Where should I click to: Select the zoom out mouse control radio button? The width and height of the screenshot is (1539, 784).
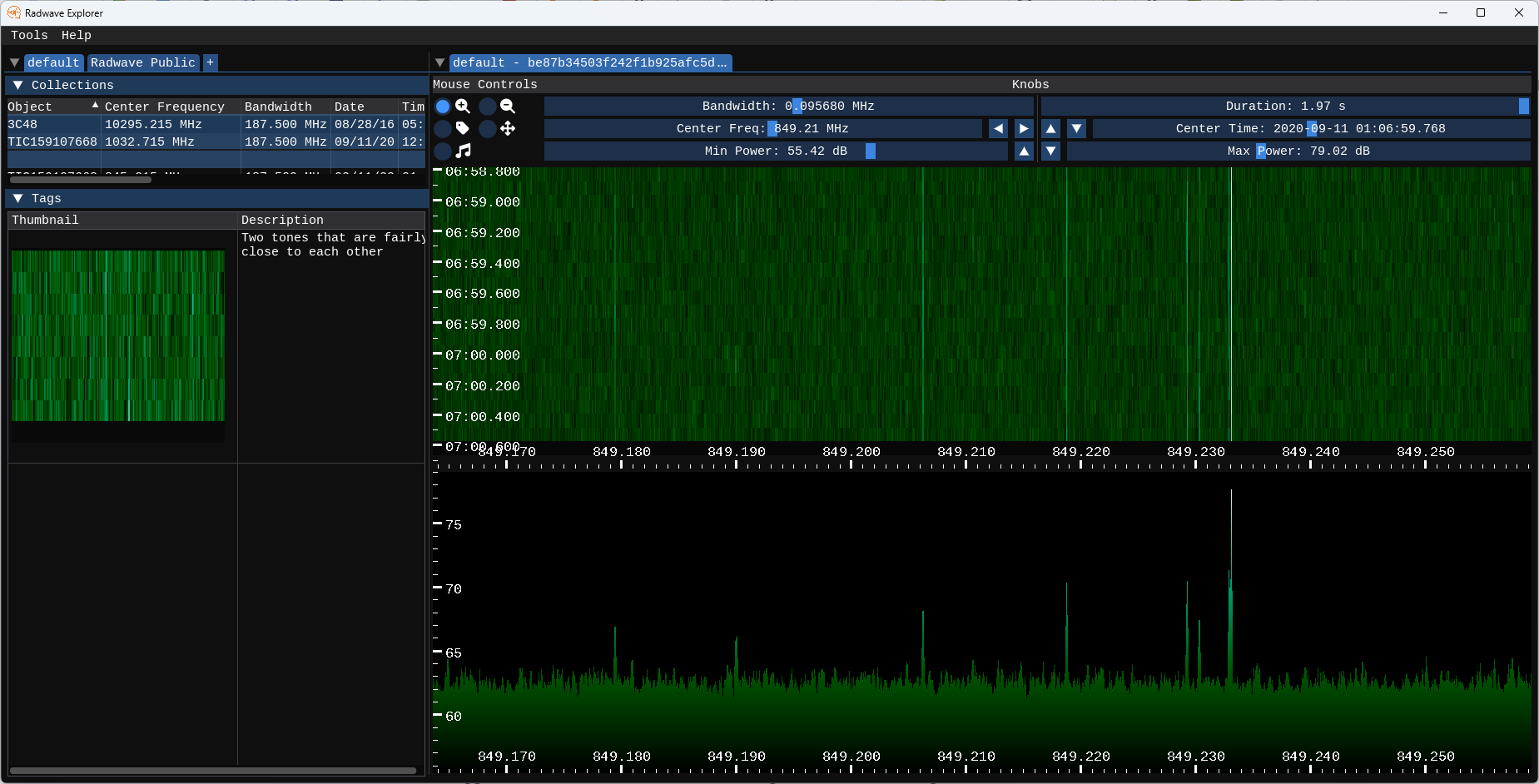point(488,107)
